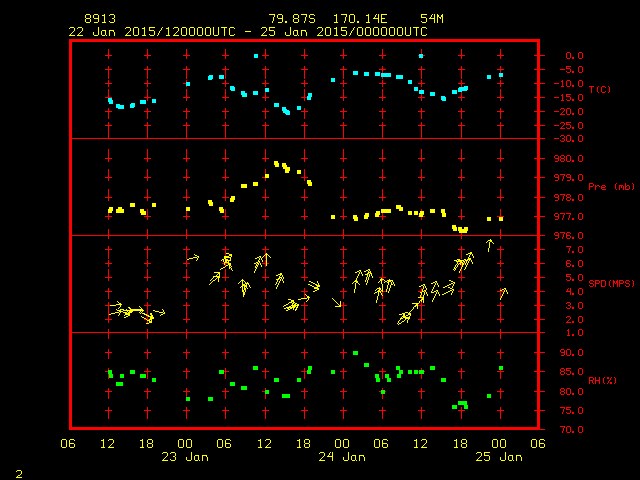Click the "SPD(MPS)" wind speed label
The height and width of the screenshot is (480, 640).
(x=611, y=283)
